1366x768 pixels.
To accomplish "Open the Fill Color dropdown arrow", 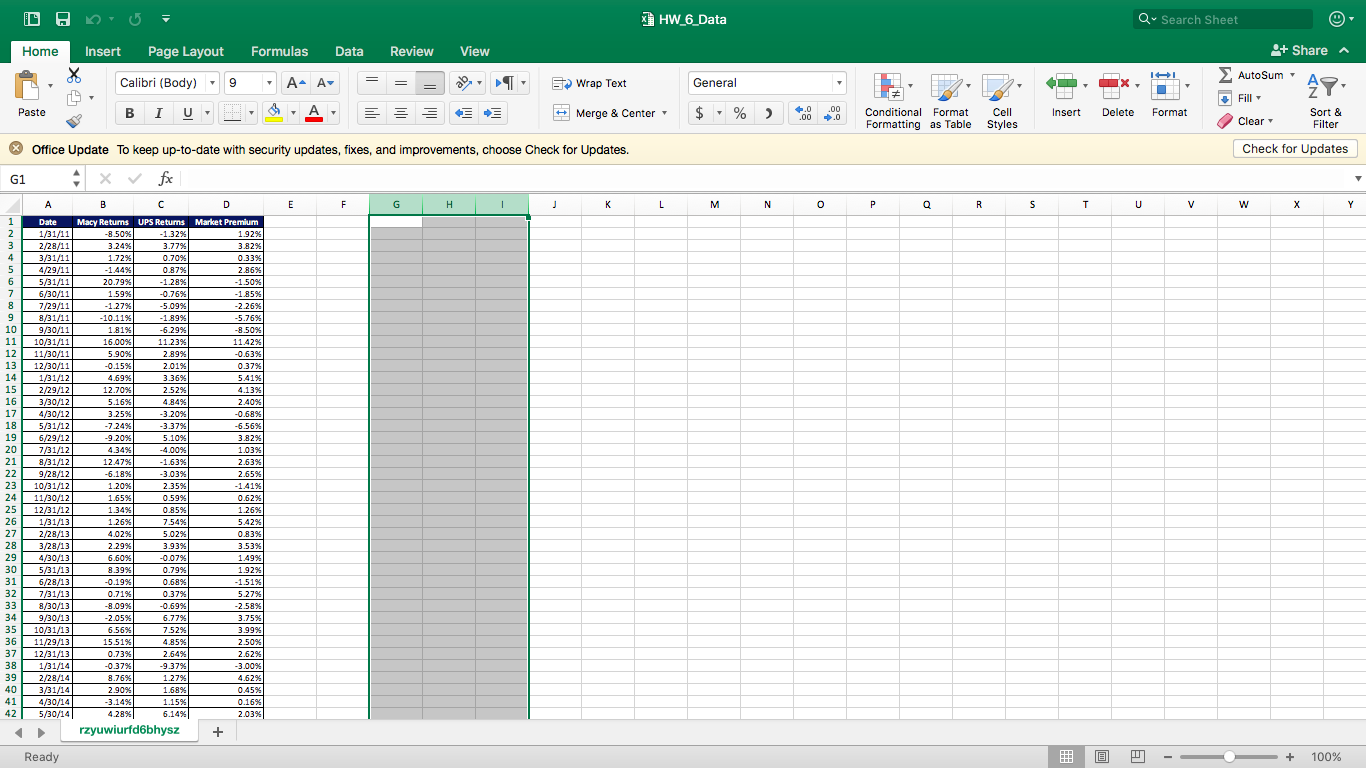I will click(293, 113).
